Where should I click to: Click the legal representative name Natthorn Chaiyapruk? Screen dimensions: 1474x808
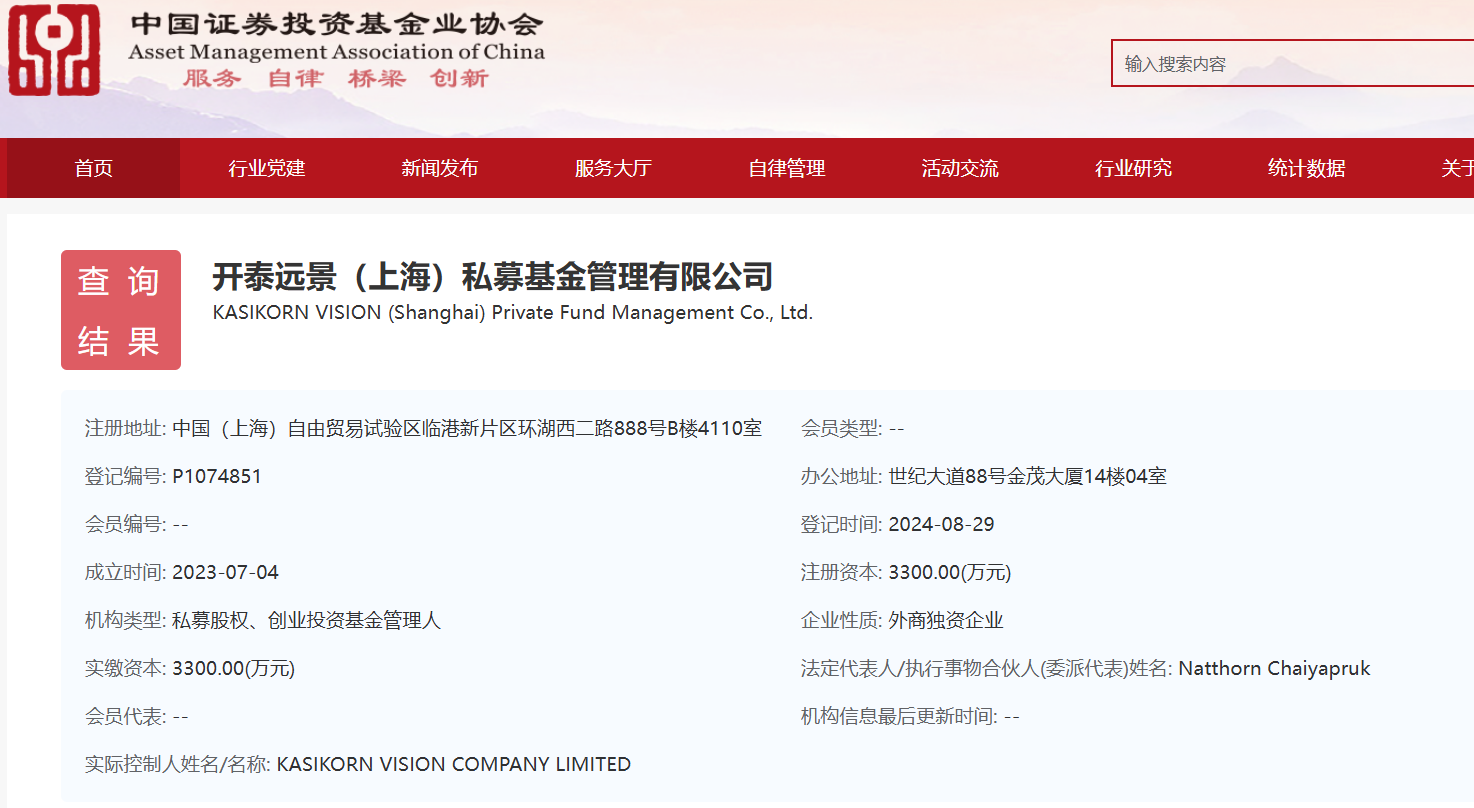click(x=1273, y=668)
